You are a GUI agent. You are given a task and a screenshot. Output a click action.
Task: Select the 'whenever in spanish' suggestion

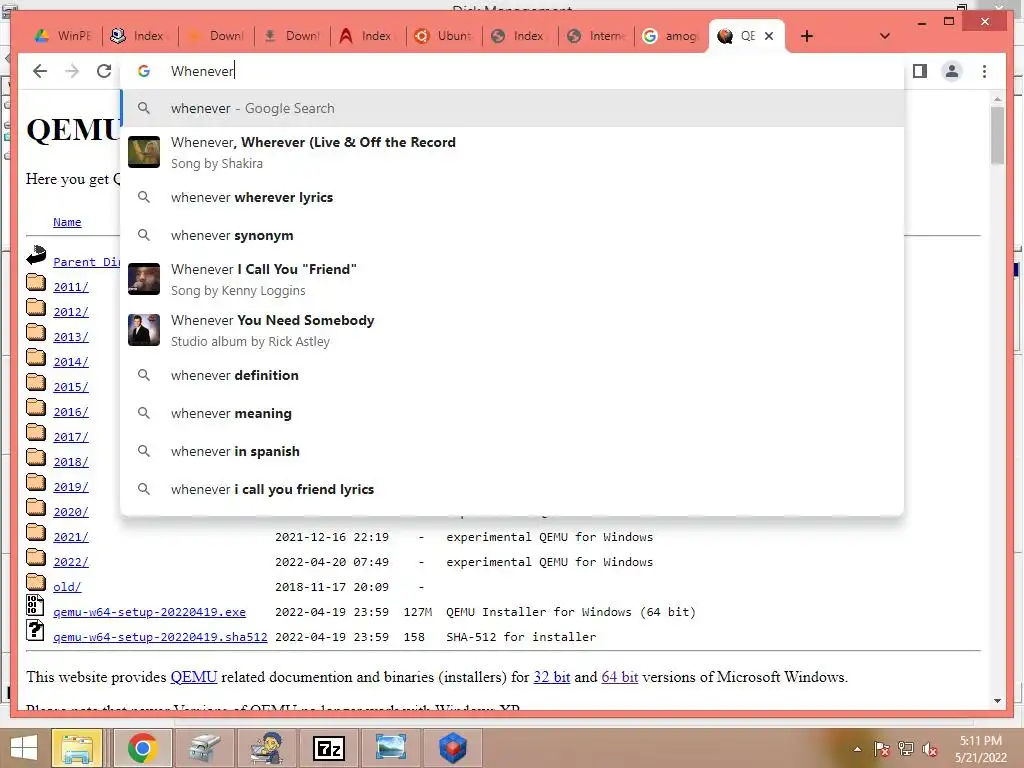coord(513,451)
